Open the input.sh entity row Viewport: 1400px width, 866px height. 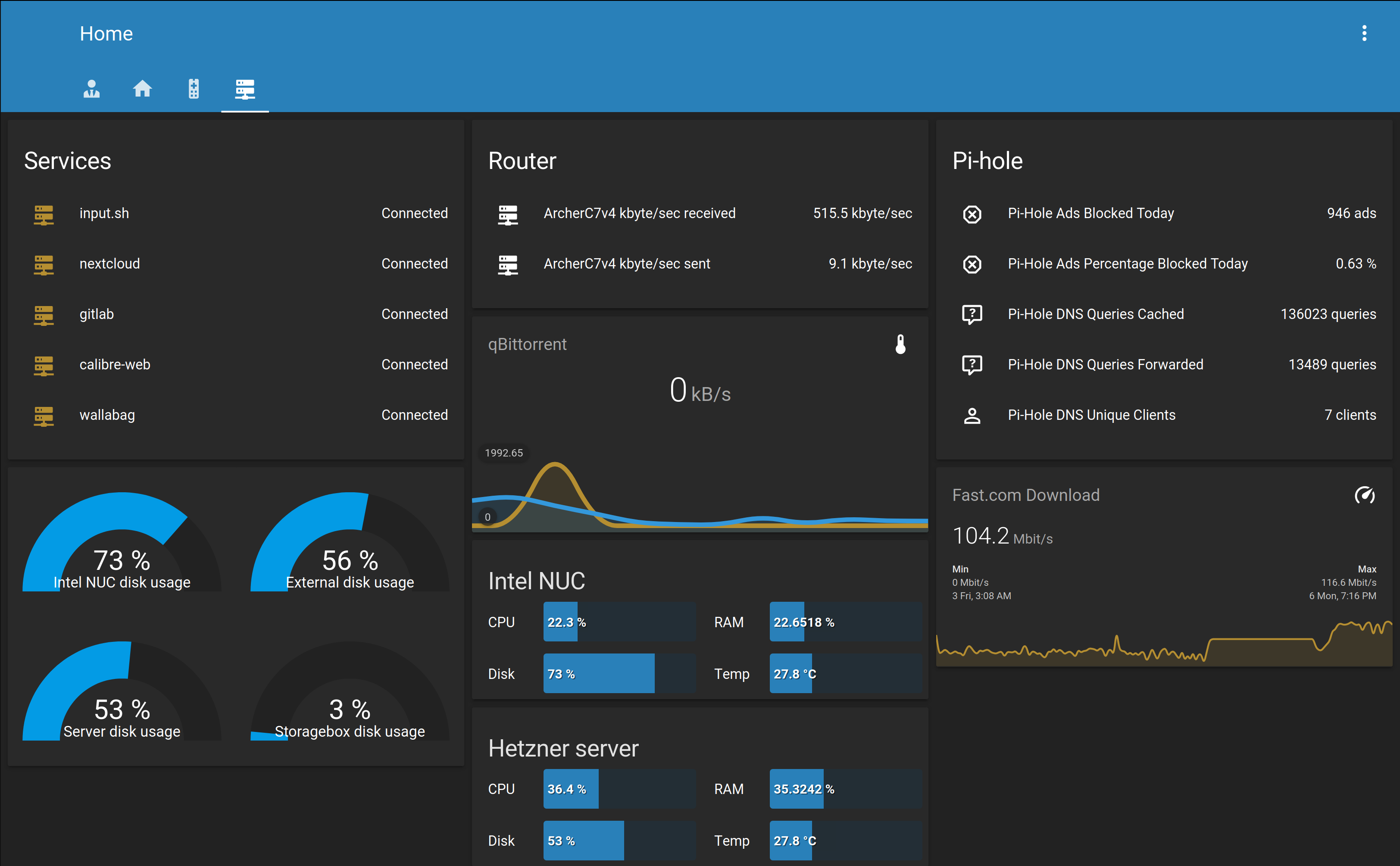point(236,214)
